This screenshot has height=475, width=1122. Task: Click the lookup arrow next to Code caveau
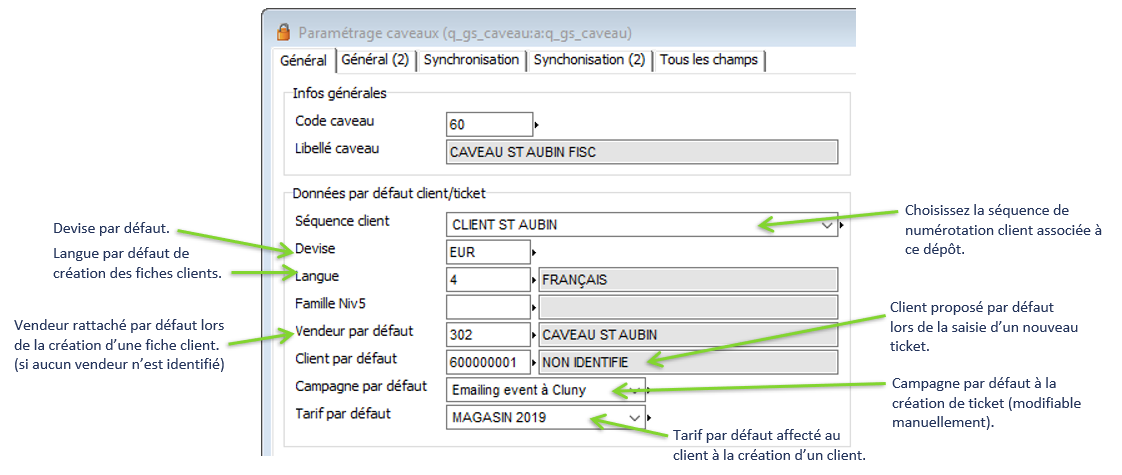tap(537, 125)
